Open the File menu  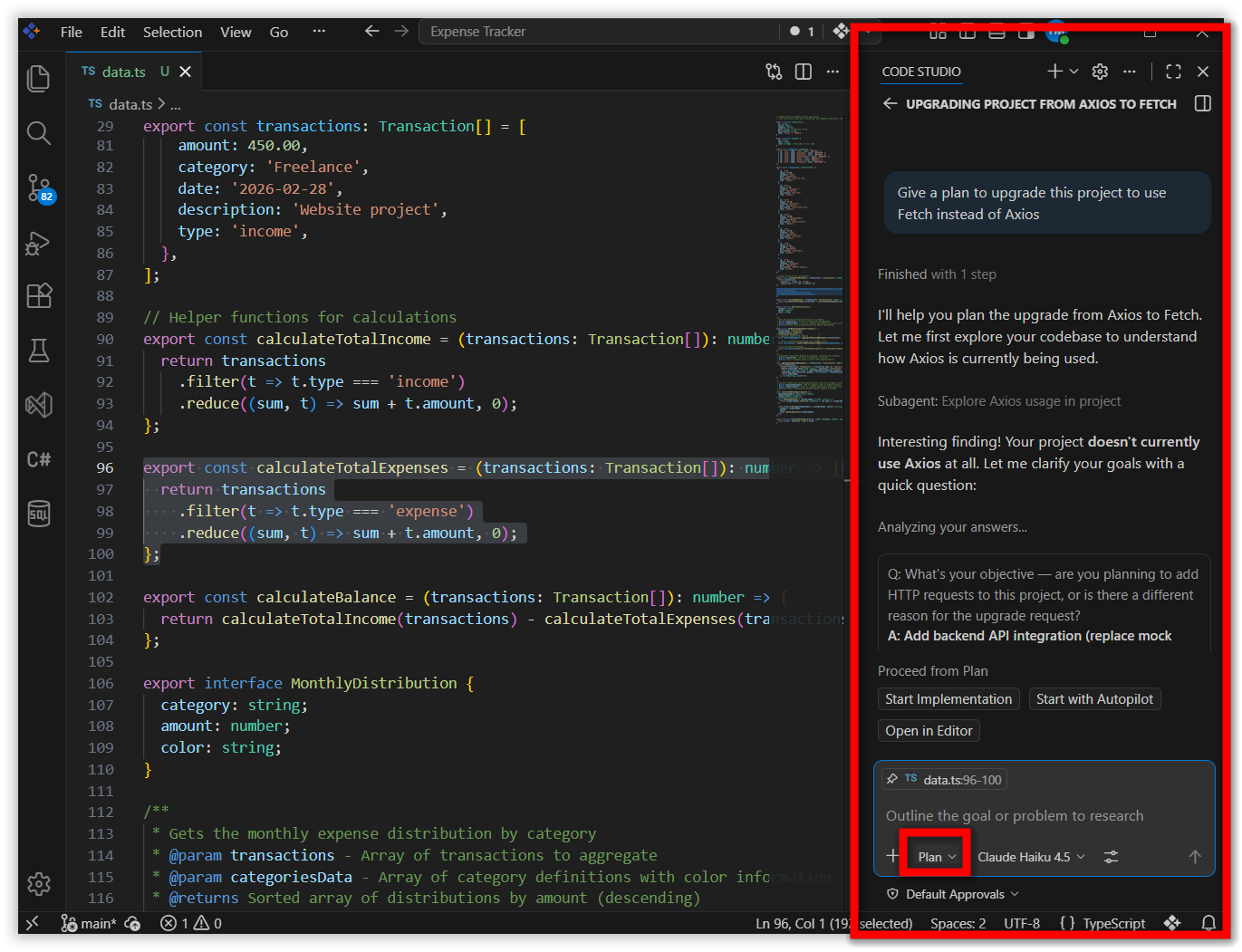[x=72, y=32]
